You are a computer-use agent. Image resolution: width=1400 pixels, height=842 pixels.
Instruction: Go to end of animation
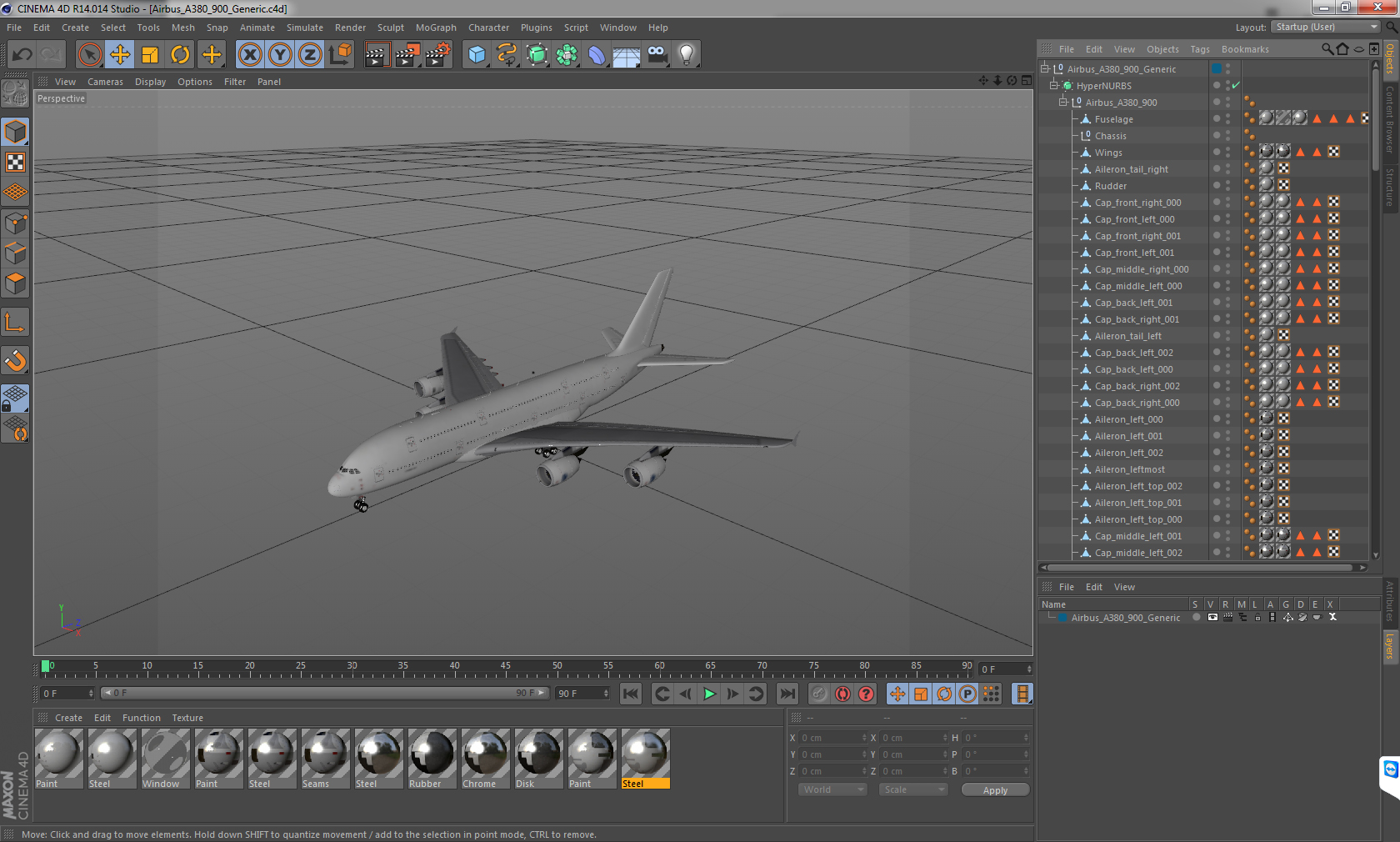coord(787,694)
